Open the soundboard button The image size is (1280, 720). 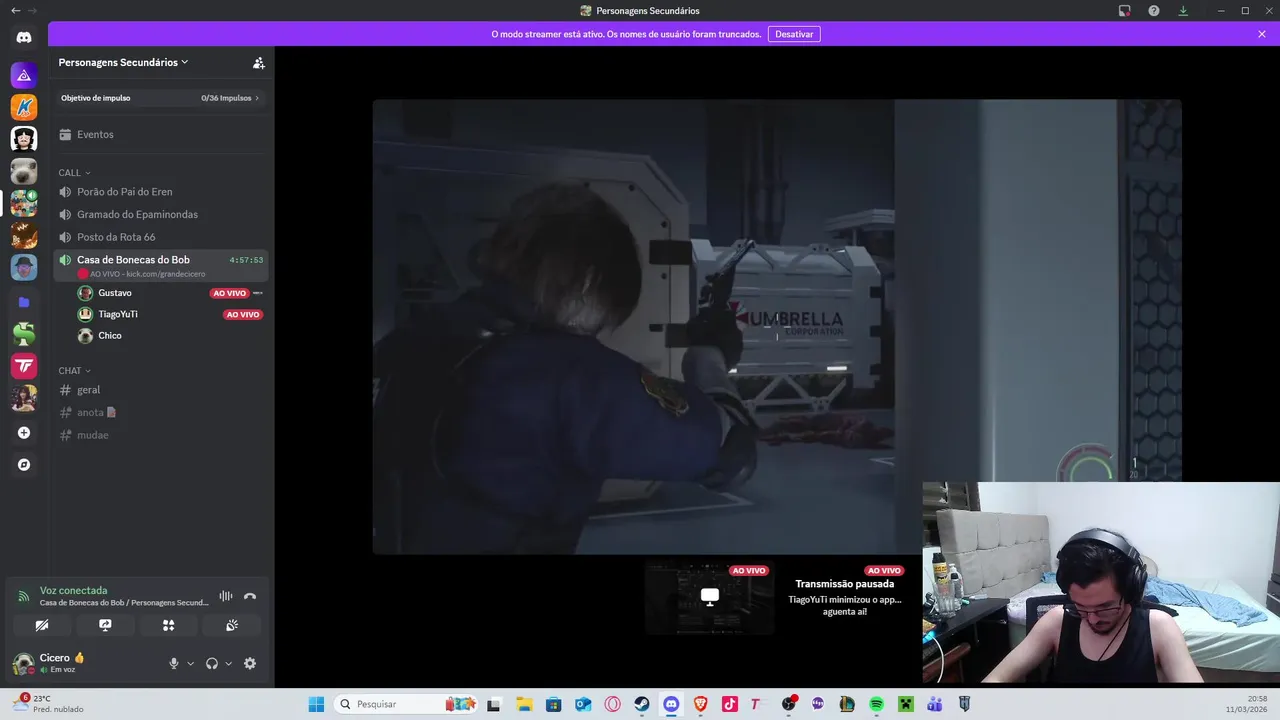click(232, 625)
